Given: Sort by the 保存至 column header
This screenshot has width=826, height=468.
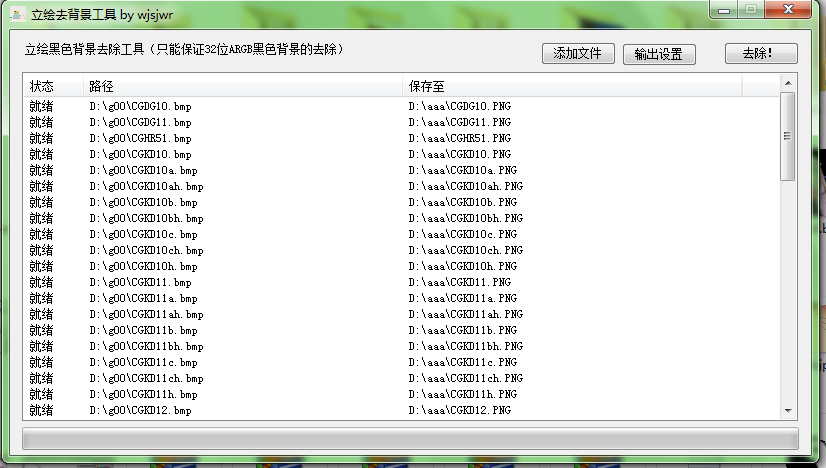Looking at the screenshot, I should tap(573, 86).
